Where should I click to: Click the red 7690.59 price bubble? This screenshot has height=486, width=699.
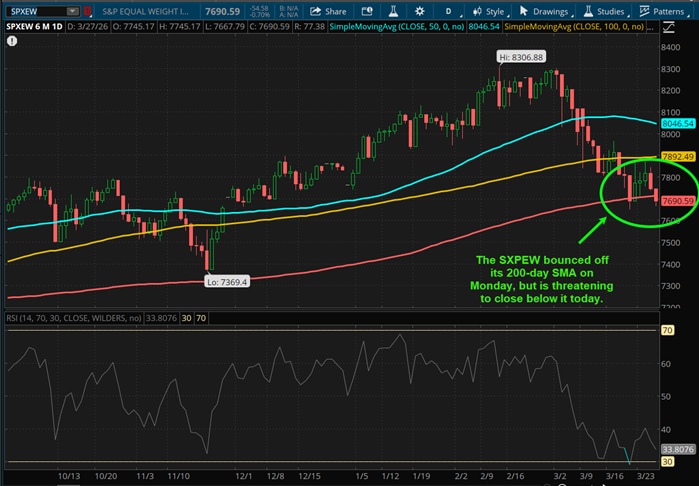click(678, 201)
